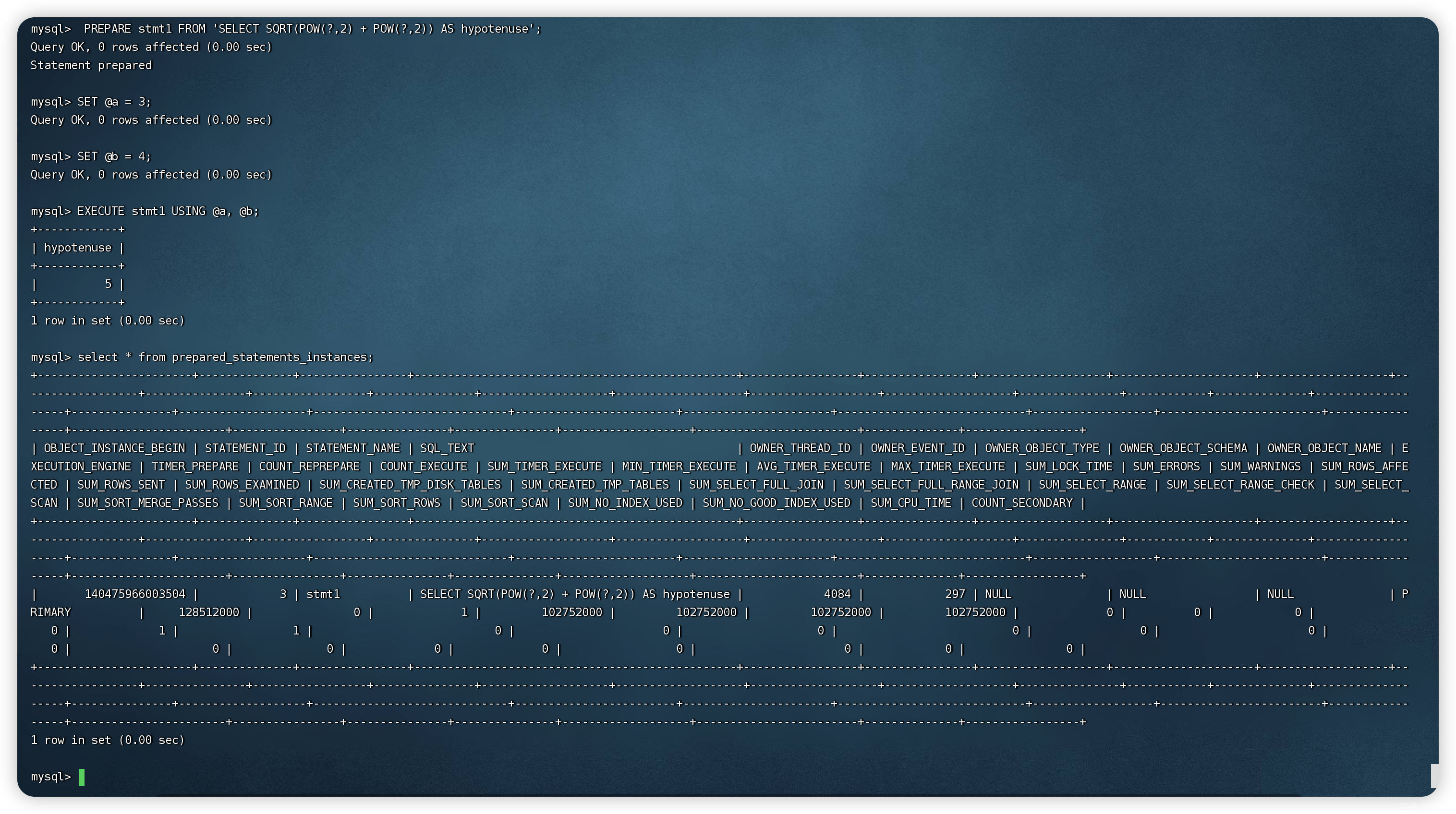
Task: Click the SUM_SORT_MERGE_PASSES column header
Action: 147,503
